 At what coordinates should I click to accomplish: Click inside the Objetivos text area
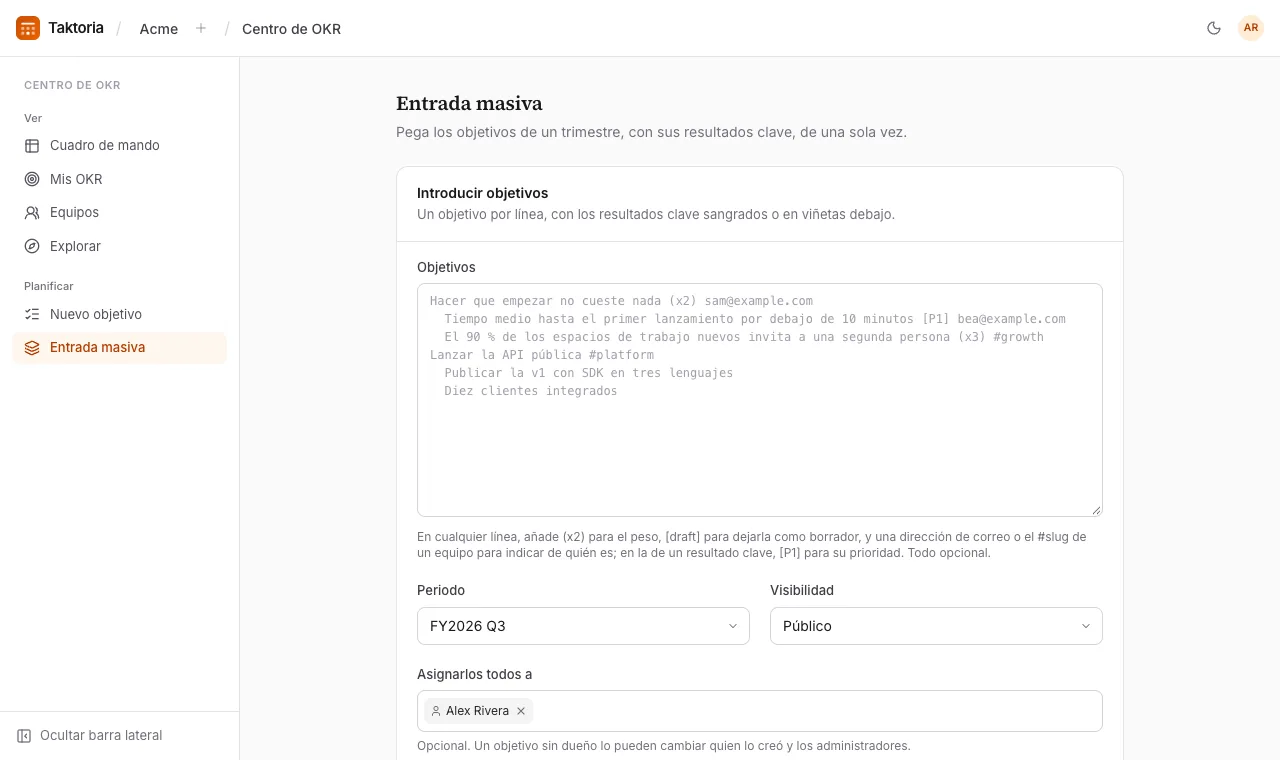pyautogui.click(x=760, y=400)
